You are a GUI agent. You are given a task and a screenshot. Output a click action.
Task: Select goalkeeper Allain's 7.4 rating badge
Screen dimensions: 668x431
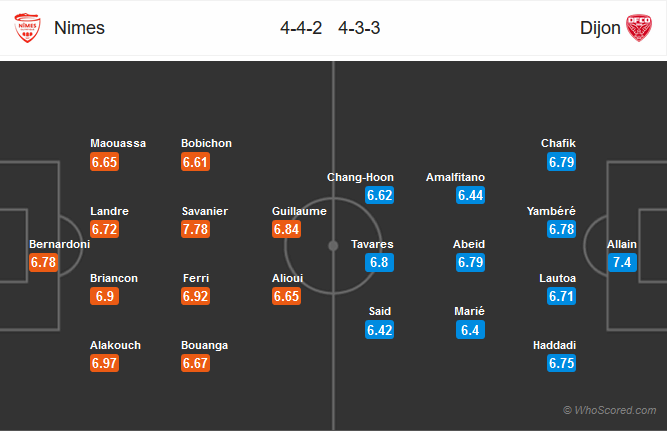tap(622, 262)
